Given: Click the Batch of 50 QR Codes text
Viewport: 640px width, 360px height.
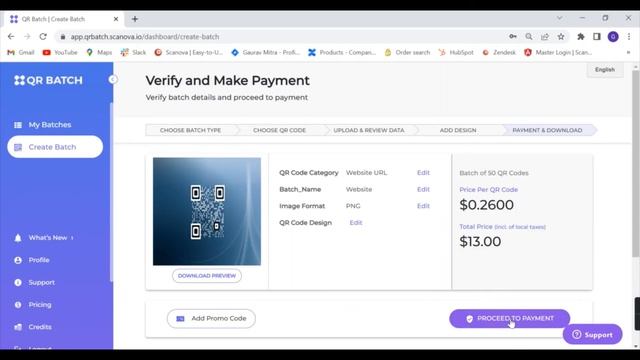Looking at the screenshot, I should pyautogui.click(x=494, y=173).
